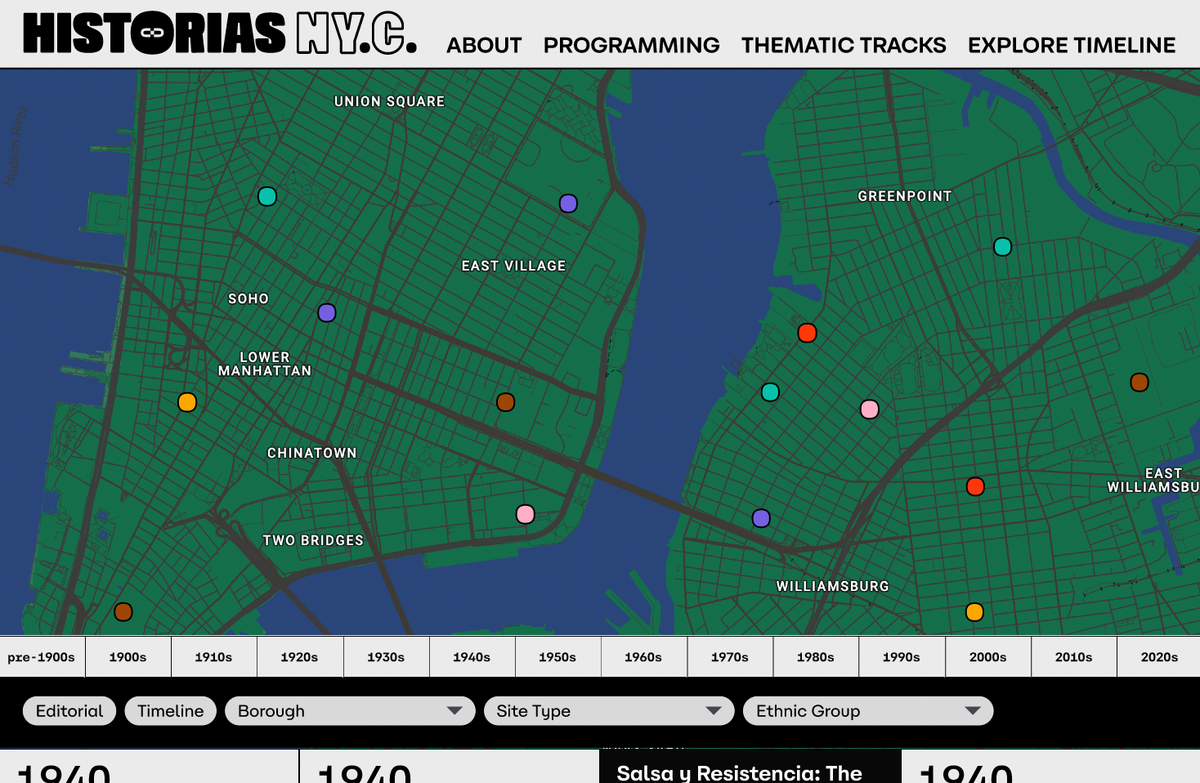Screen dimensions: 1200x783
Task: Select the pink marker near Two Bridges
Action: (525, 513)
